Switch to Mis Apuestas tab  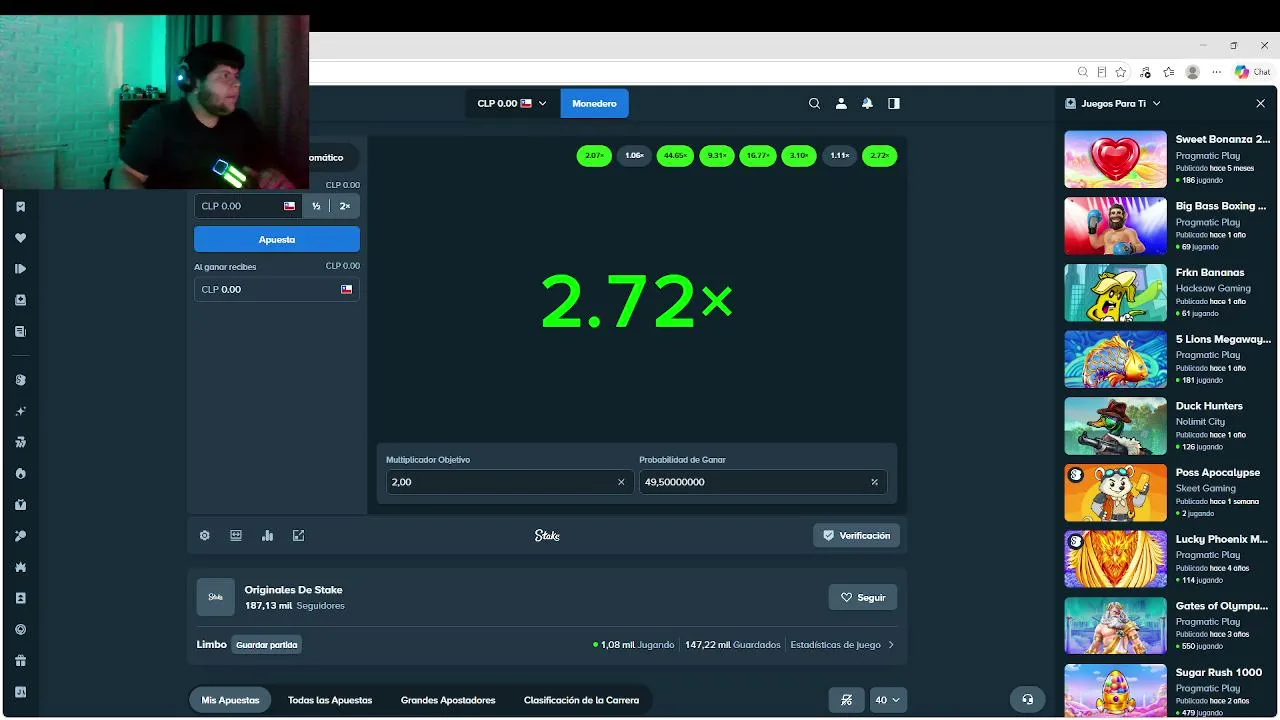click(x=230, y=700)
